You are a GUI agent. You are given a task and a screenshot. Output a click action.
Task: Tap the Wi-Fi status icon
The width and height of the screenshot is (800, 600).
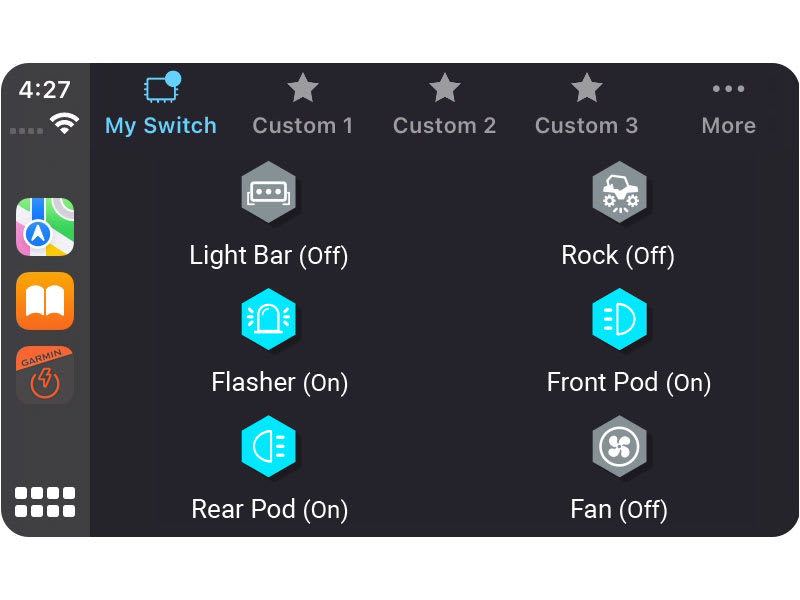(65, 123)
